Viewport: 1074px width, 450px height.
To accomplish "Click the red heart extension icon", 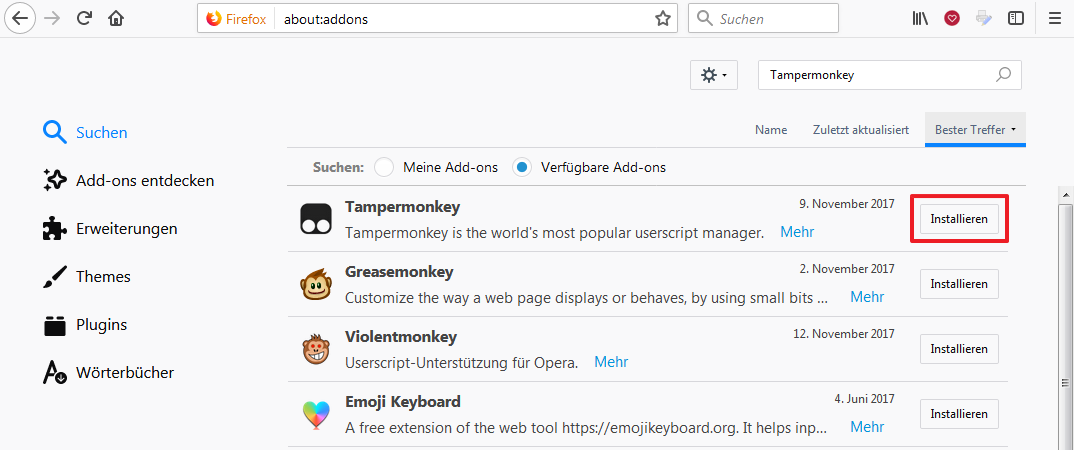I will (x=951, y=18).
